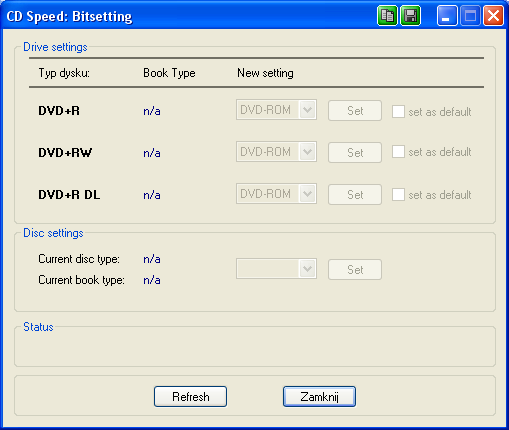This screenshot has width=509, height=430.
Task: Click the Book Type column header
Action: (x=169, y=73)
